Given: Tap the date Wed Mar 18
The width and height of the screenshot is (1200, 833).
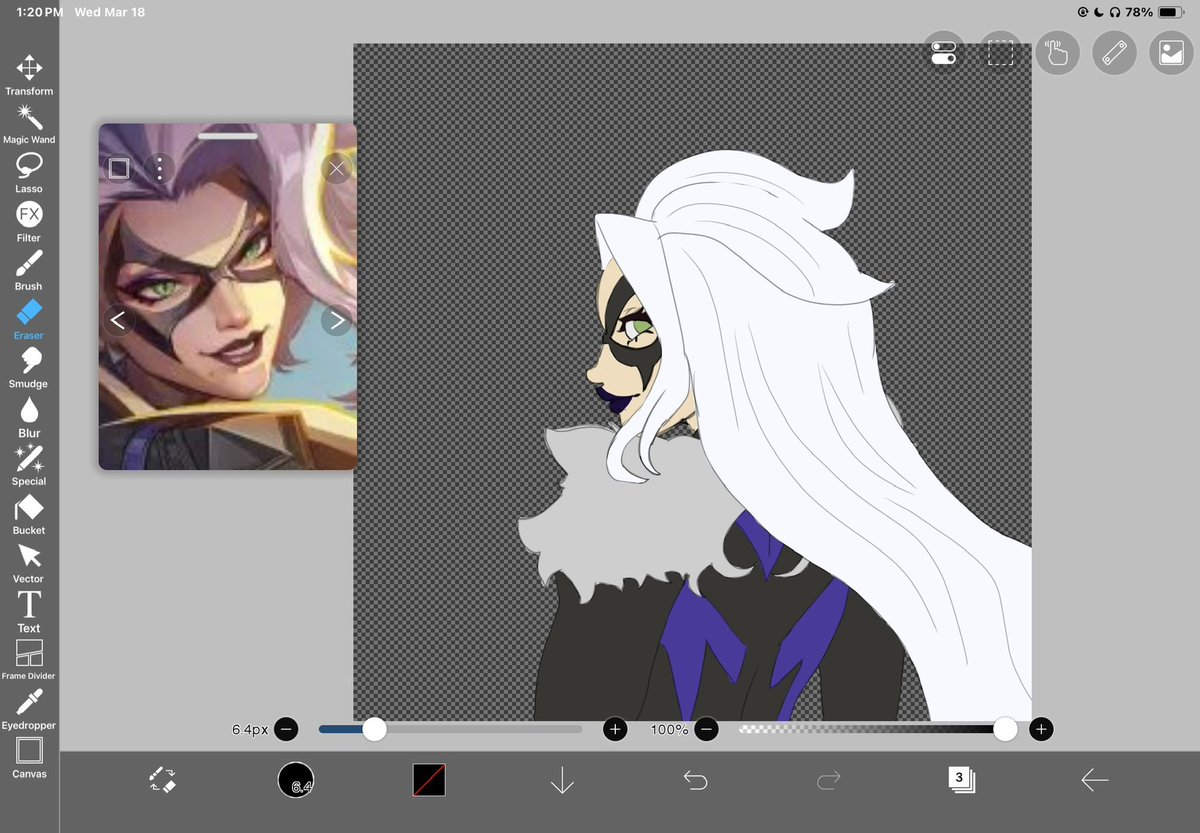Looking at the screenshot, I should click(109, 12).
